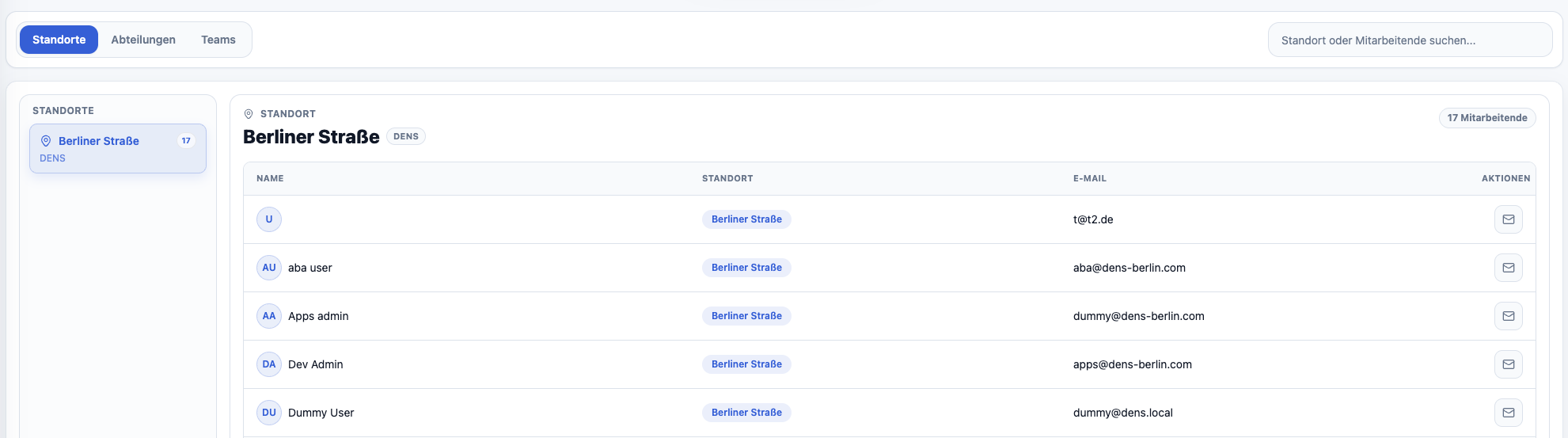Click the name Apps admin
This screenshot has height=438, width=1568.
click(x=318, y=316)
